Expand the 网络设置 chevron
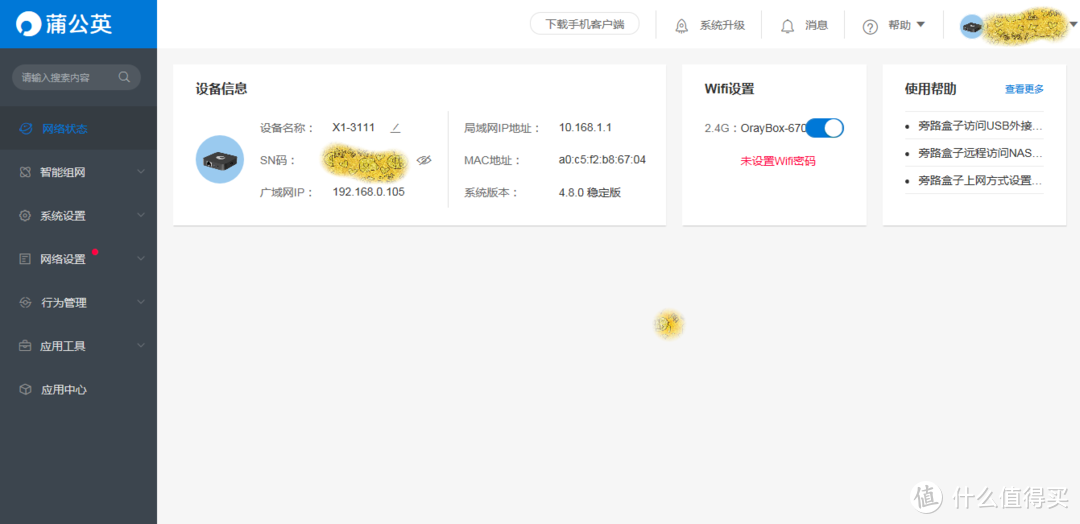Viewport: 1080px width, 524px height. click(141, 258)
